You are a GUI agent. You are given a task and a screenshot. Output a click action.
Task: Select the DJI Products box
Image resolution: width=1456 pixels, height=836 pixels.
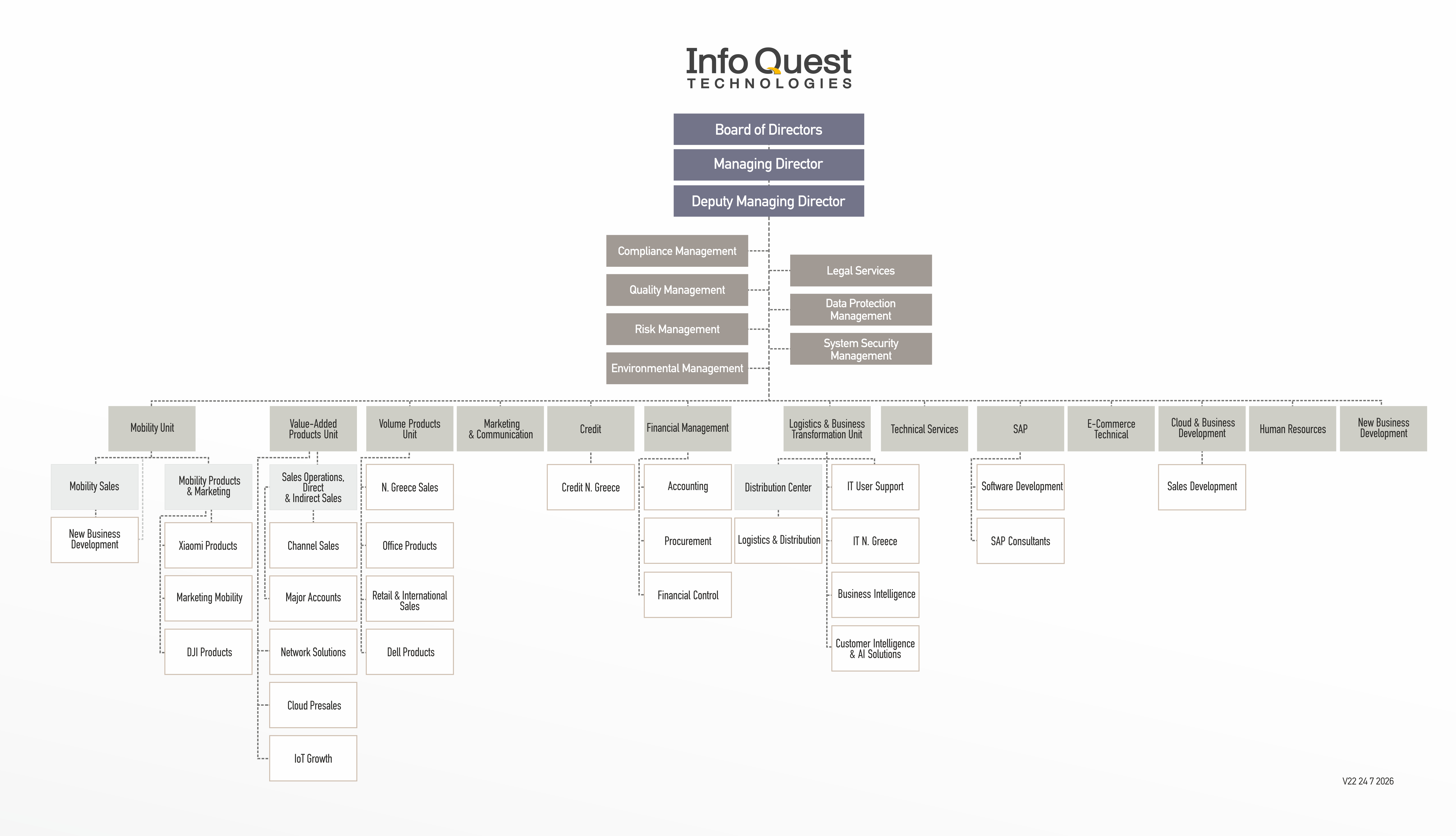point(208,652)
